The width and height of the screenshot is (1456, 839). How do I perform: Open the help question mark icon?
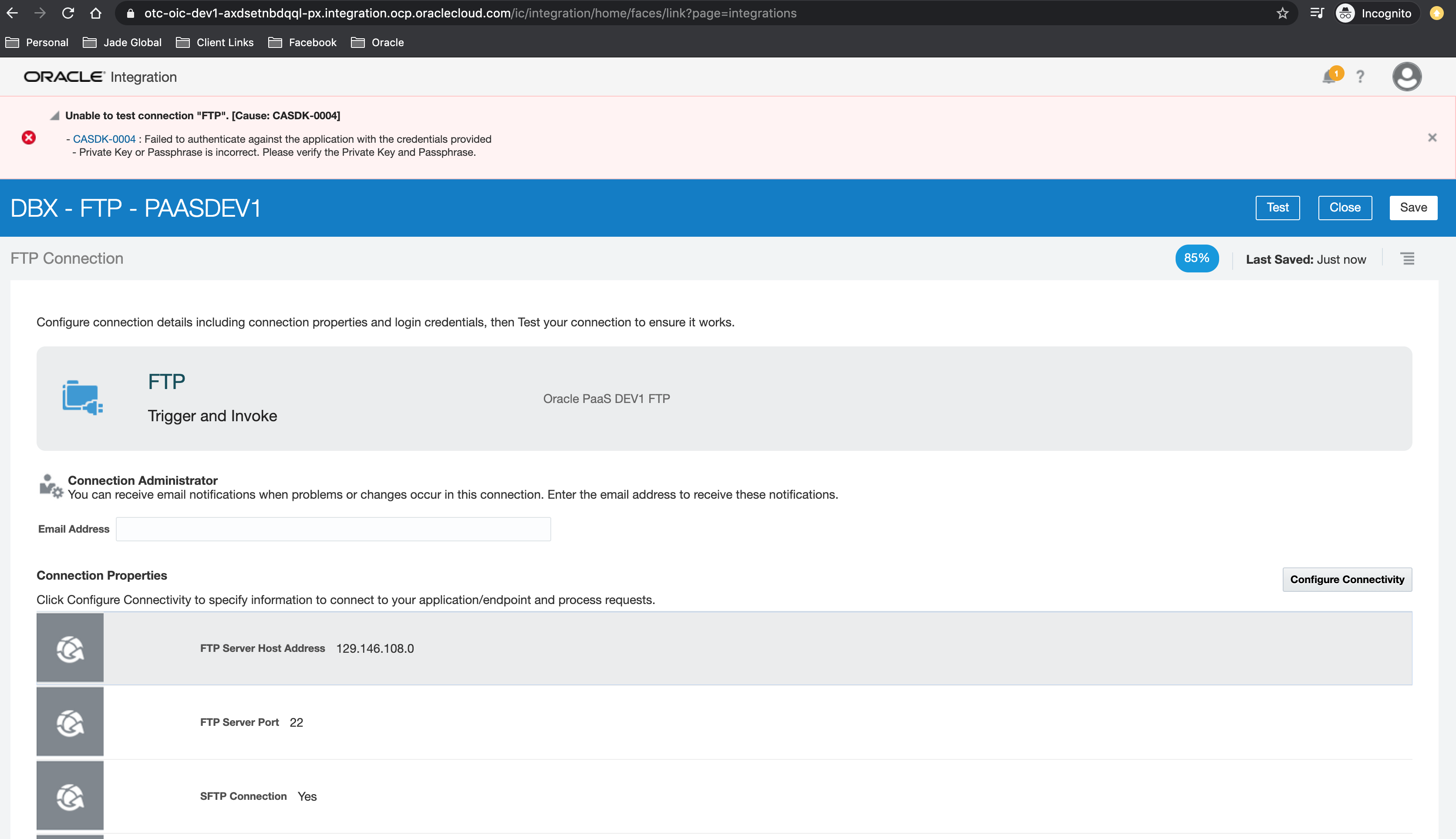1360,75
